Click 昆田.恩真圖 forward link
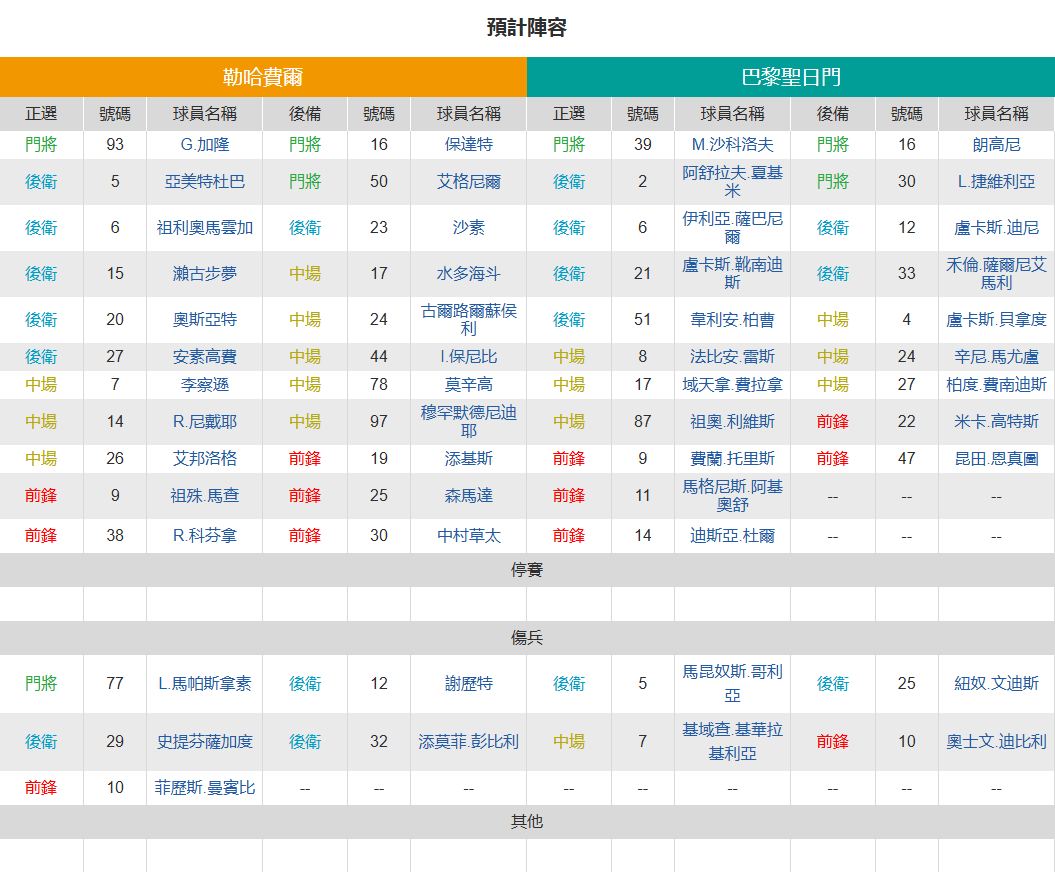The width and height of the screenshot is (1055, 872). click(x=996, y=459)
